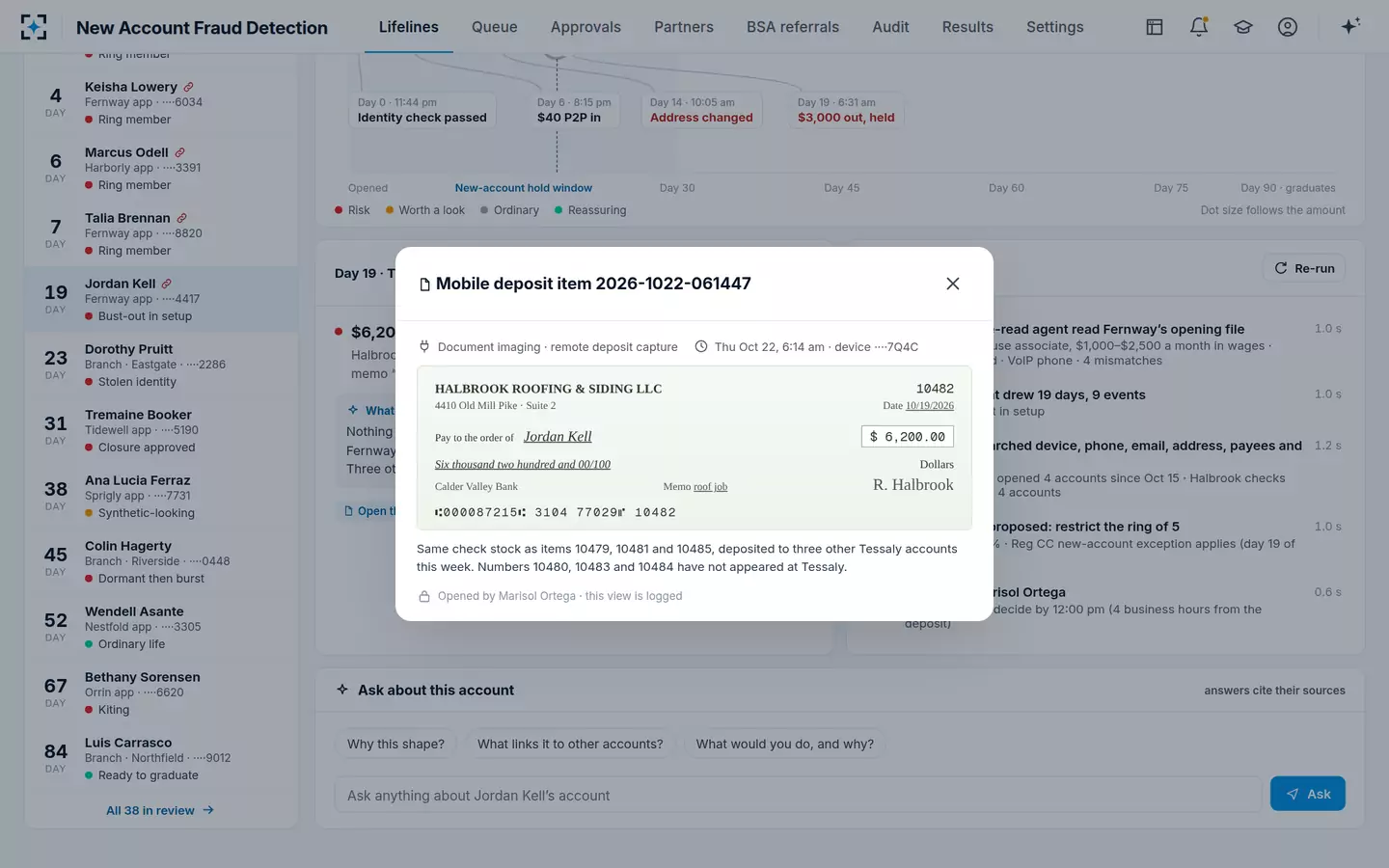Click the ask-anything input about Jordan Kell's account
1389x868 pixels.
(x=799, y=795)
